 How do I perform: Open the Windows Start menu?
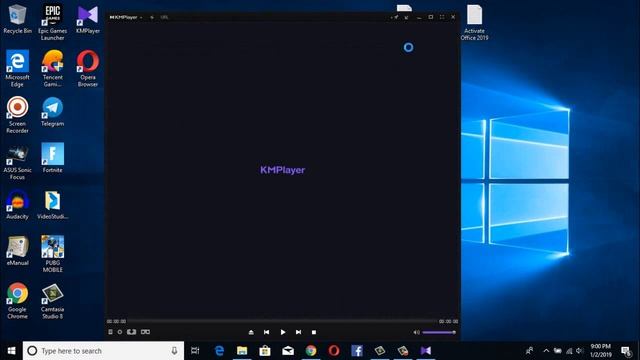[x=11, y=351]
